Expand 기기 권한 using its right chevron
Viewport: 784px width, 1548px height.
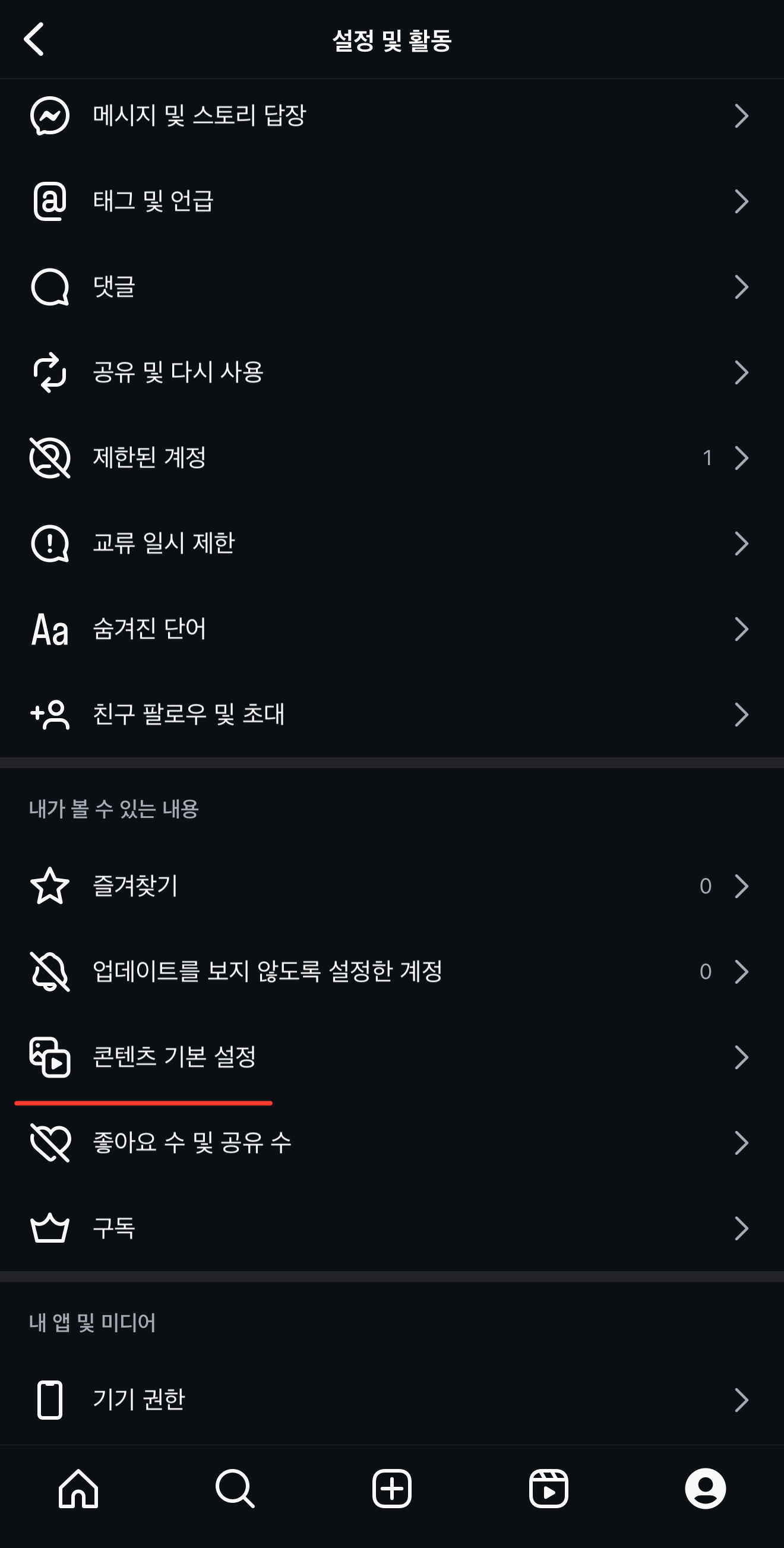tap(742, 1399)
